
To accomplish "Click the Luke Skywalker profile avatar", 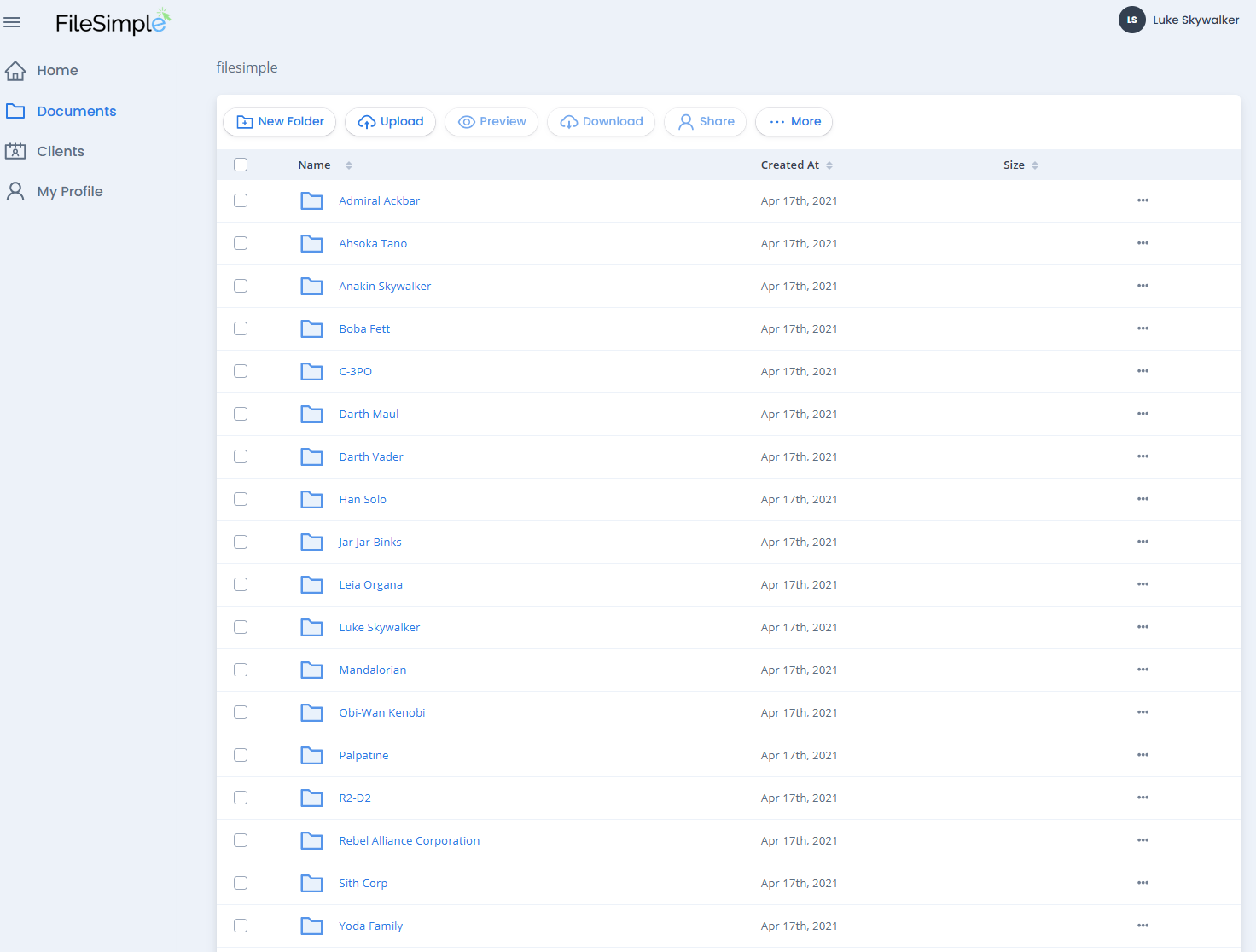I will coord(1131,20).
